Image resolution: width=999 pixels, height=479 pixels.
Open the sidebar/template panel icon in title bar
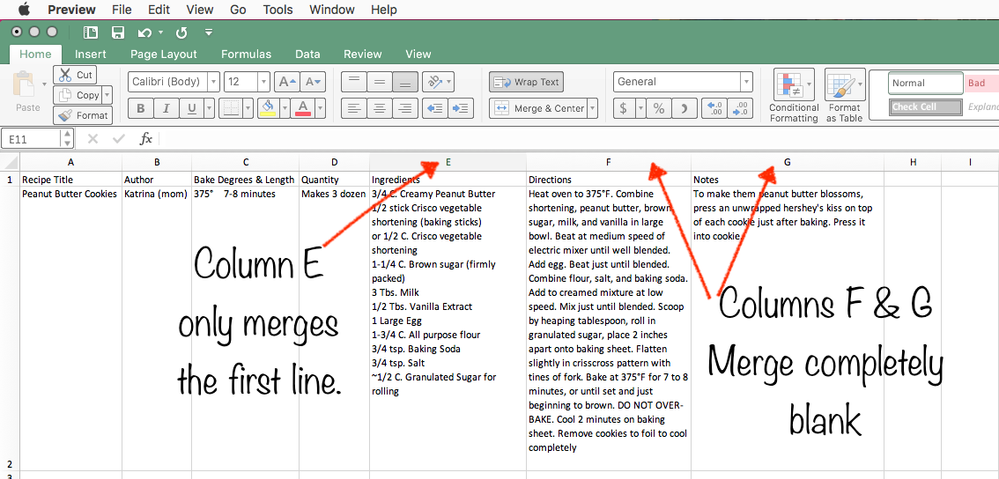pos(90,32)
